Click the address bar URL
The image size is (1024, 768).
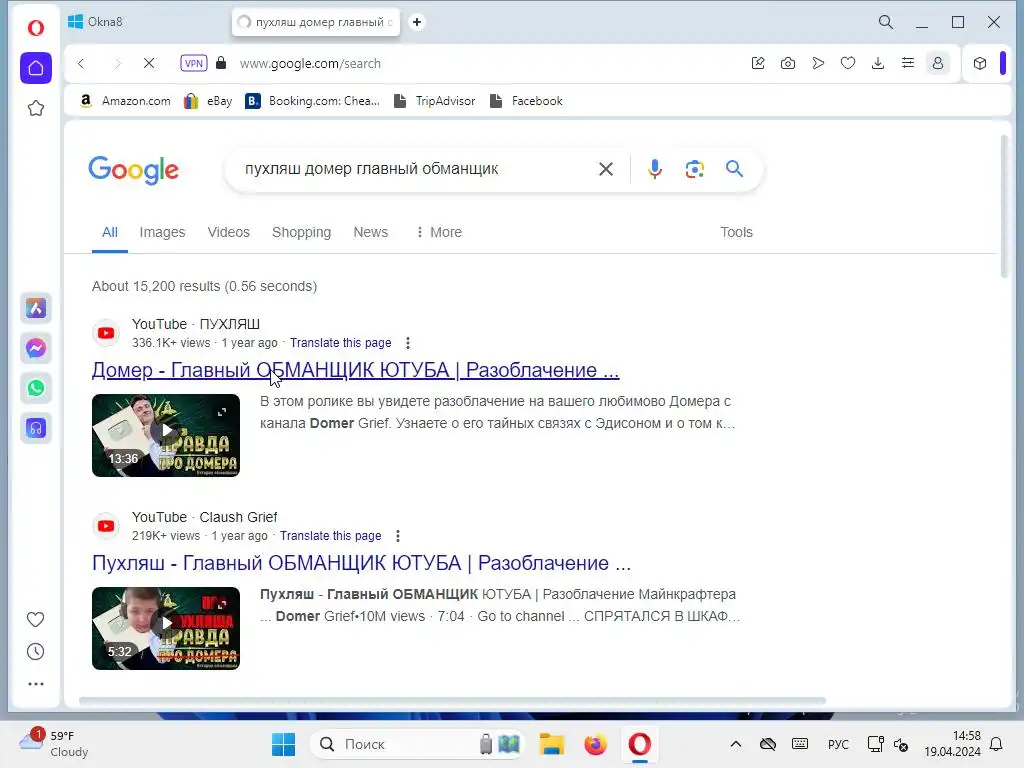pyautogui.click(x=310, y=63)
